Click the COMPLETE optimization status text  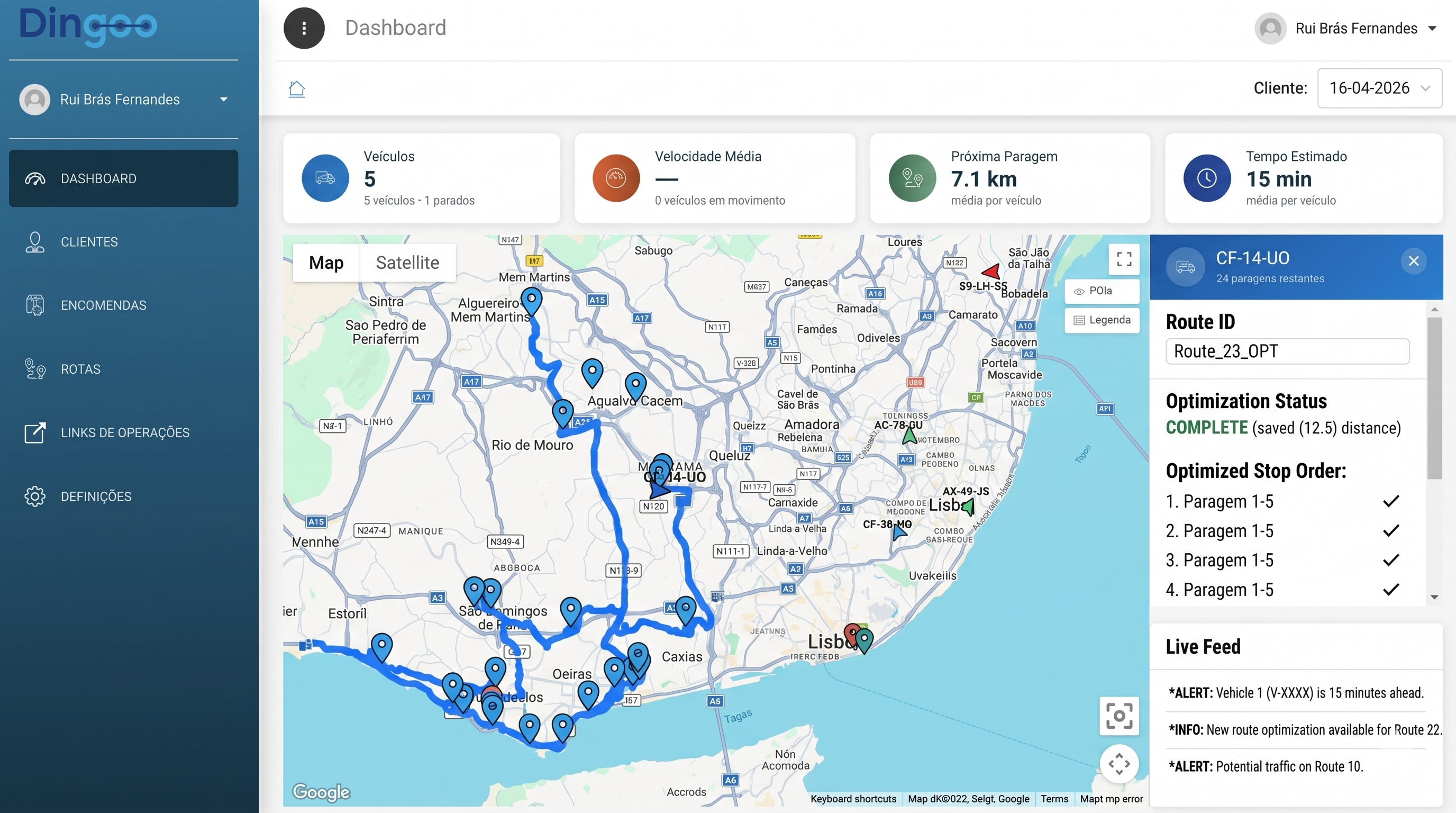click(x=1207, y=428)
